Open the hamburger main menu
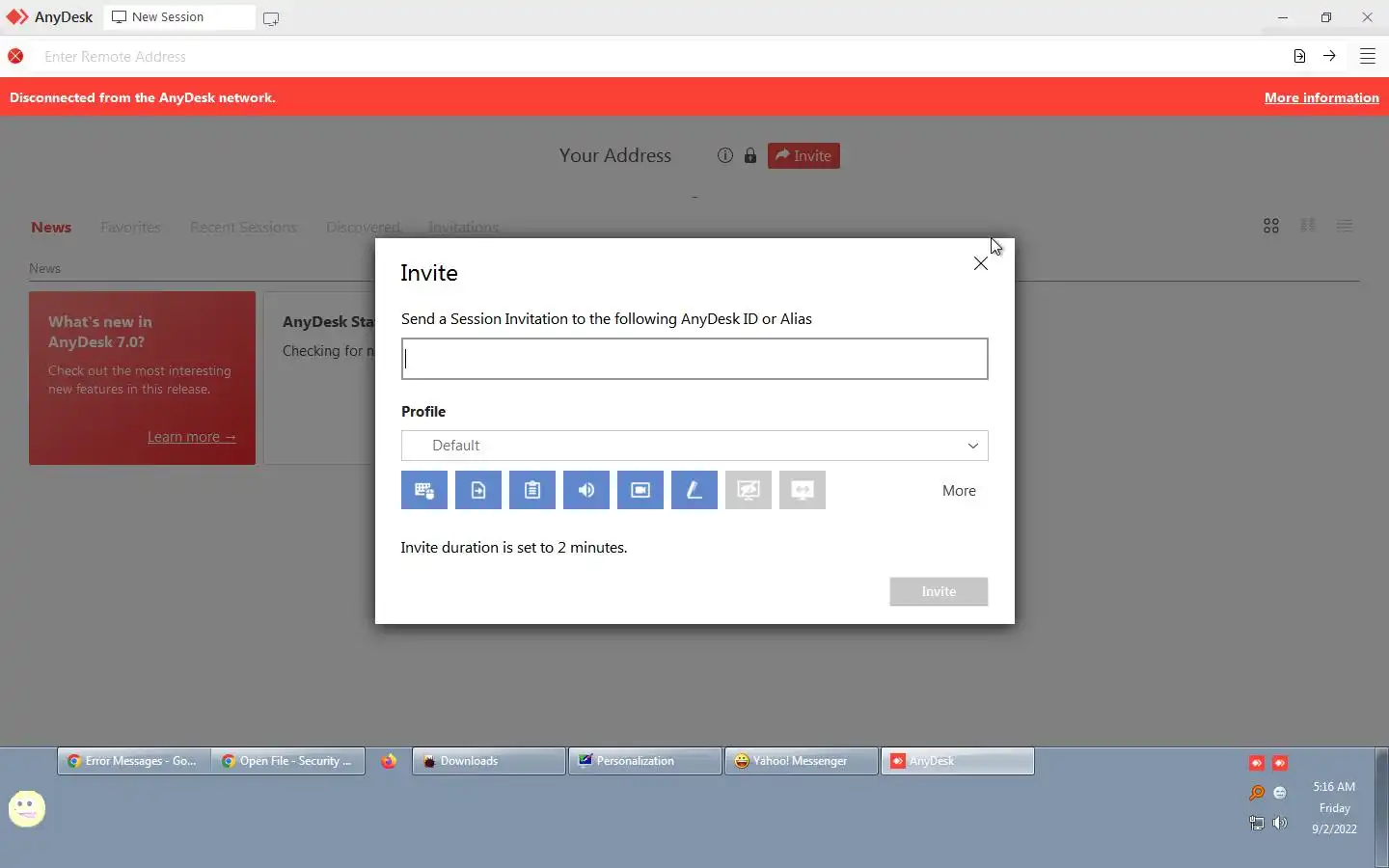 point(1368,56)
